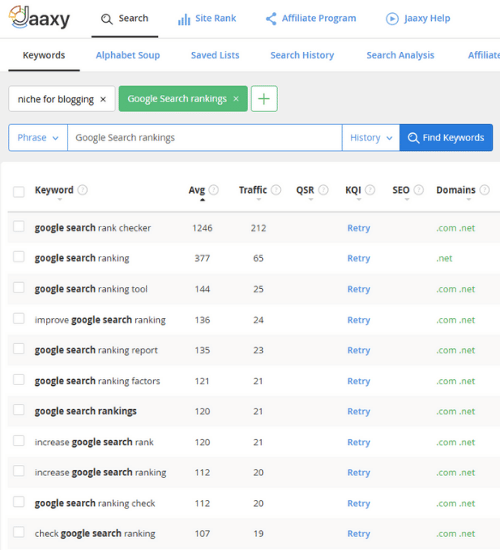Open the Search Analysis tab

[400, 55]
